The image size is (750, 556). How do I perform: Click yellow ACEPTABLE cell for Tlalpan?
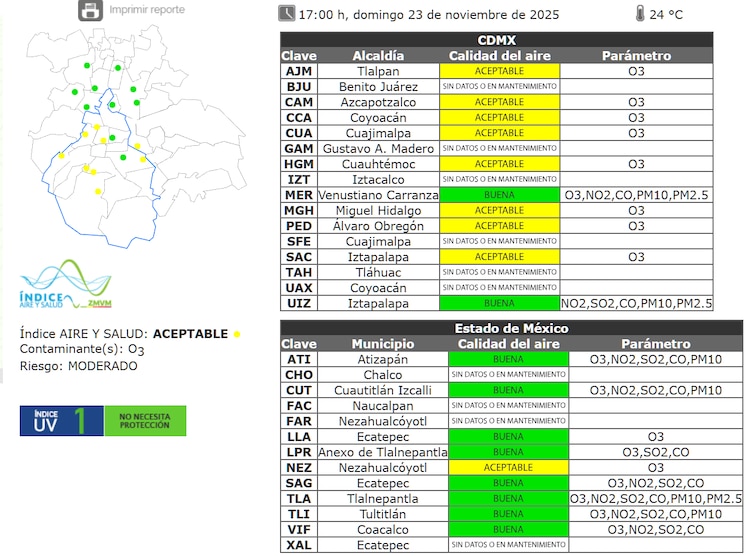click(x=499, y=72)
